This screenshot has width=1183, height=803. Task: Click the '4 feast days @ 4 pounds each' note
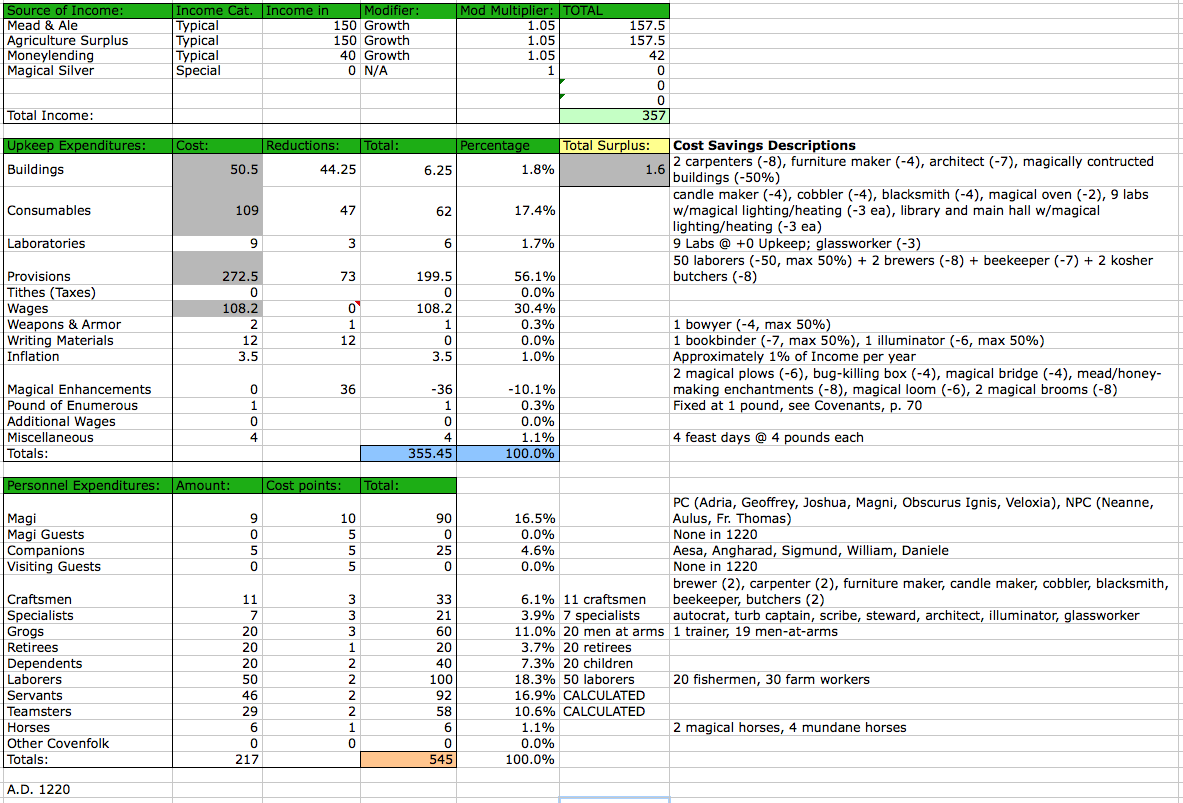click(768, 438)
